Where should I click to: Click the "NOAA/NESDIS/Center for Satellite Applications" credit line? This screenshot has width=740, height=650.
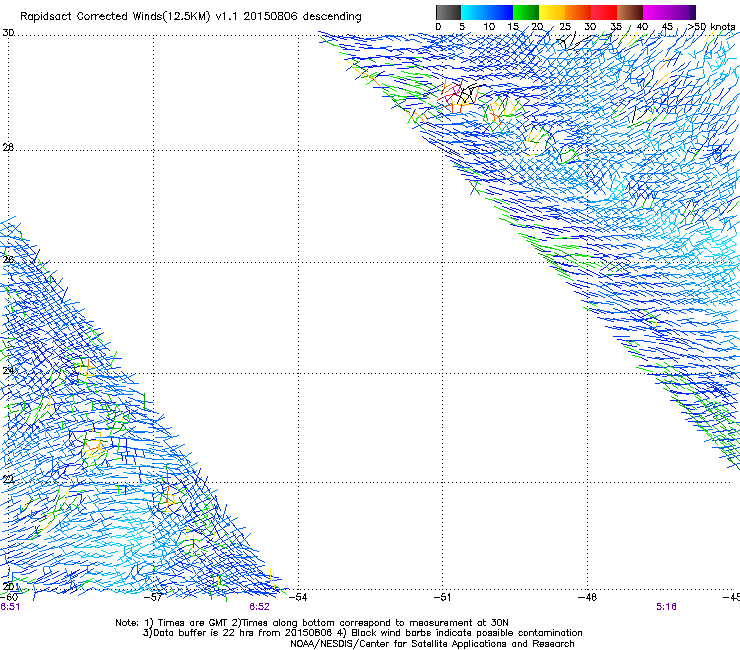point(432,643)
